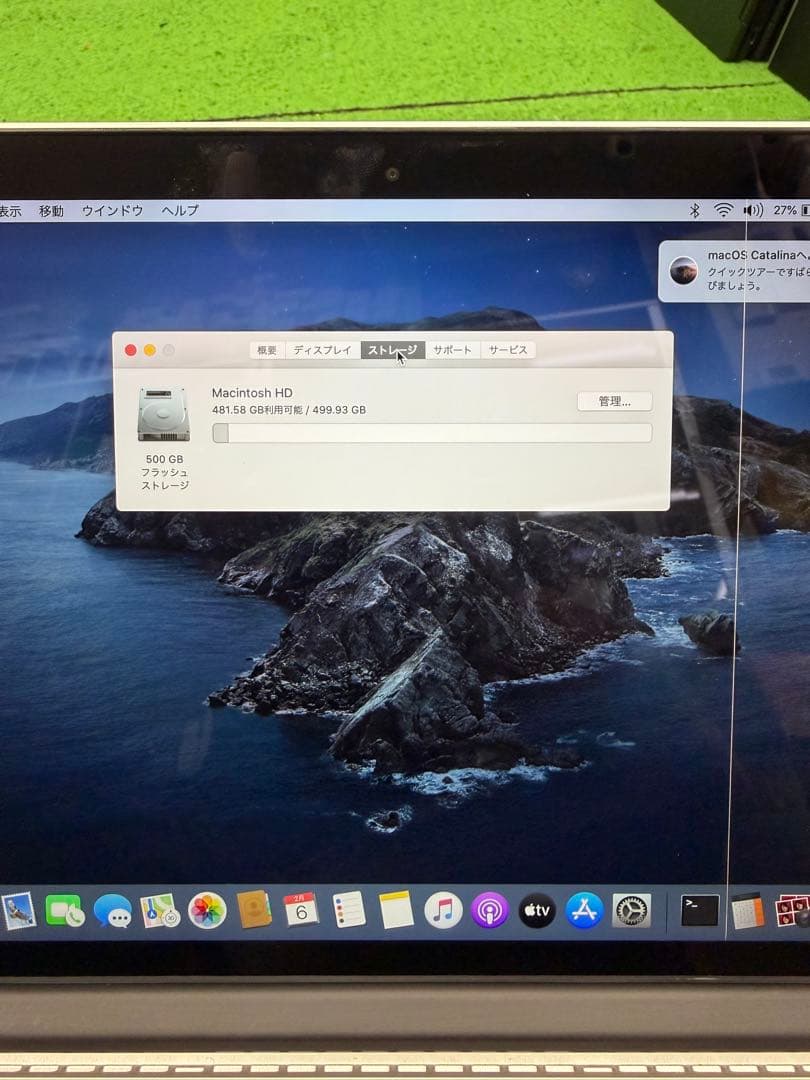Screen dimensions: 810x1080
Task: Open the ヘルプ menu
Action: (180, 211)
